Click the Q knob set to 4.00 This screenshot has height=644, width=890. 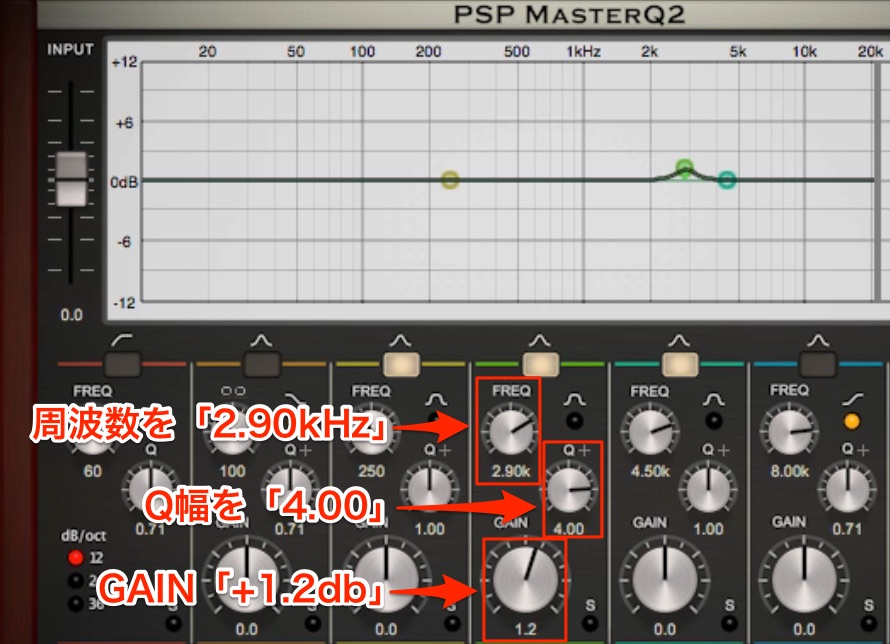pos(570,490)
